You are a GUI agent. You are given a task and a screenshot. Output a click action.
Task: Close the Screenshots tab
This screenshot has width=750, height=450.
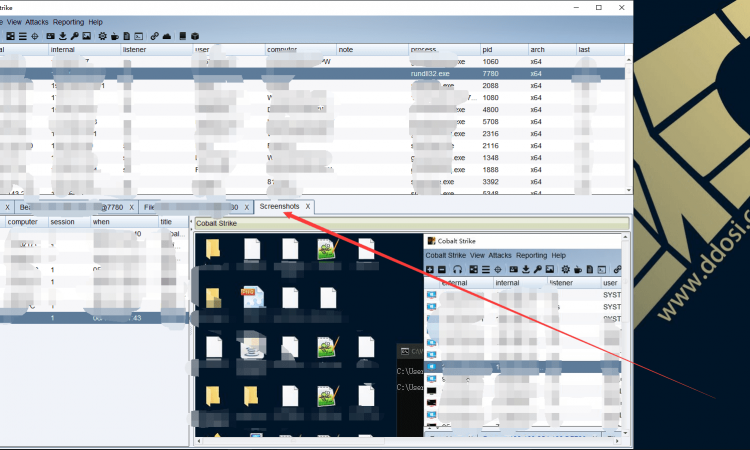click(x=308, y=206)
